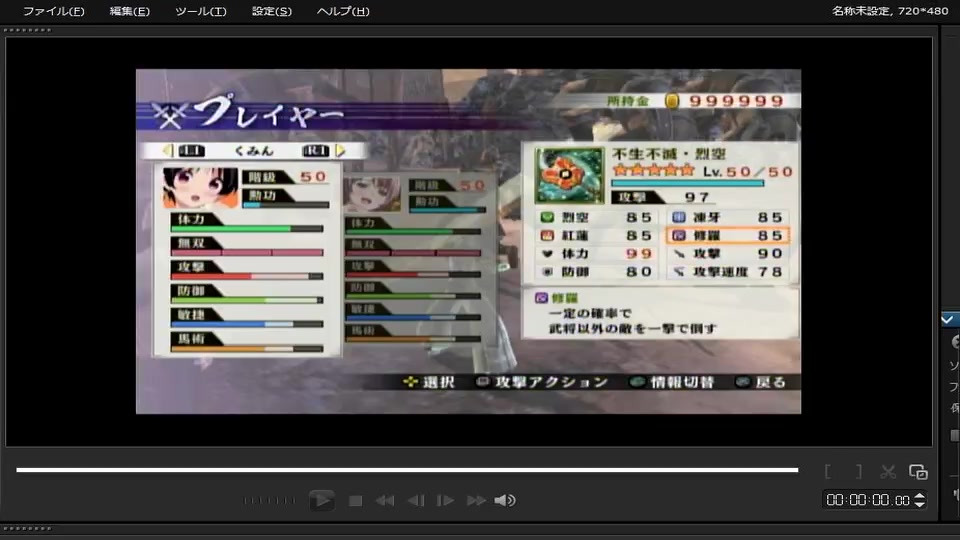The image size is (960, 540).
Task: Jump to start with the rewind icon
Action: point(385,501)
